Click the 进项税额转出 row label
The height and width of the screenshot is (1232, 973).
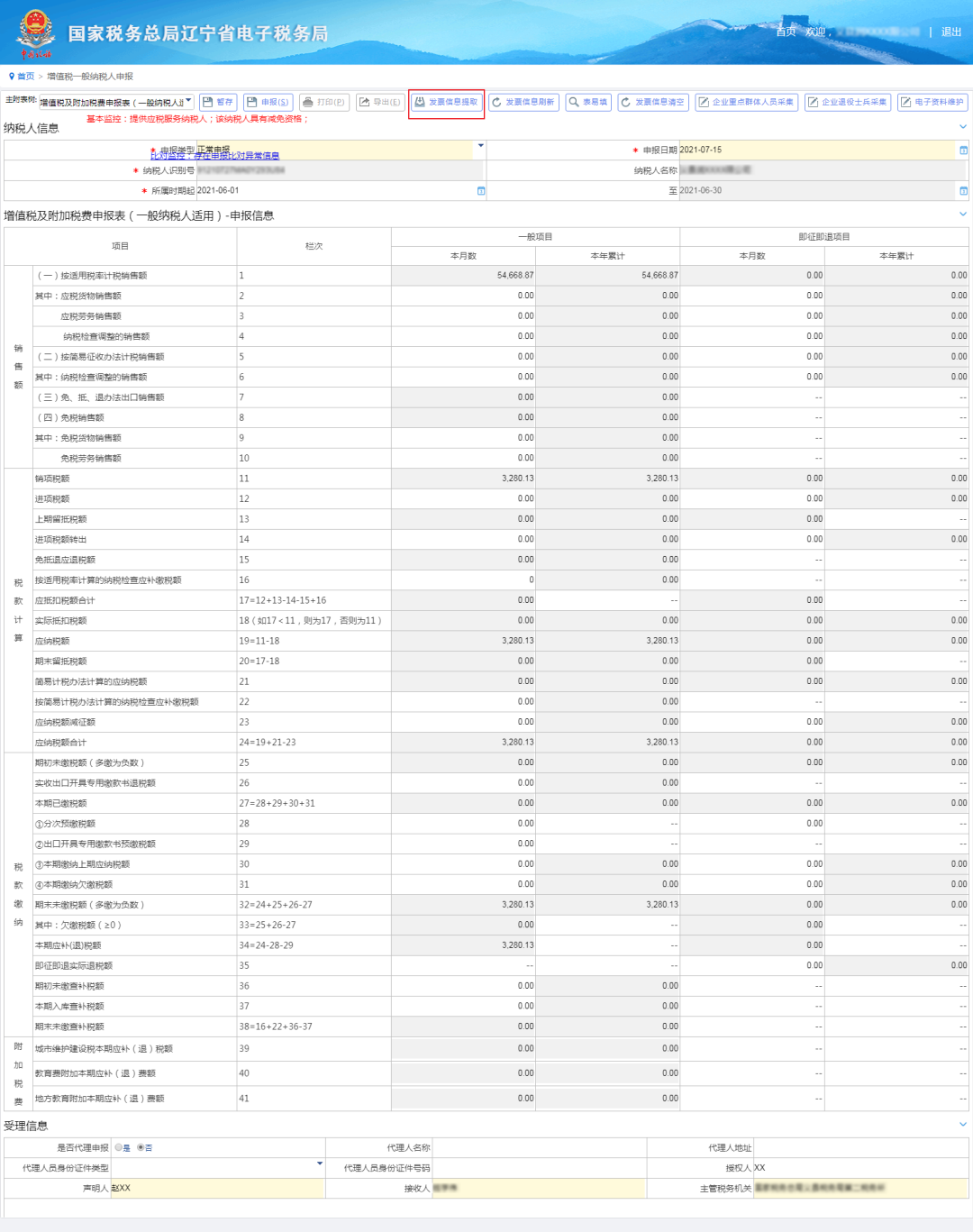click(60, 540)
